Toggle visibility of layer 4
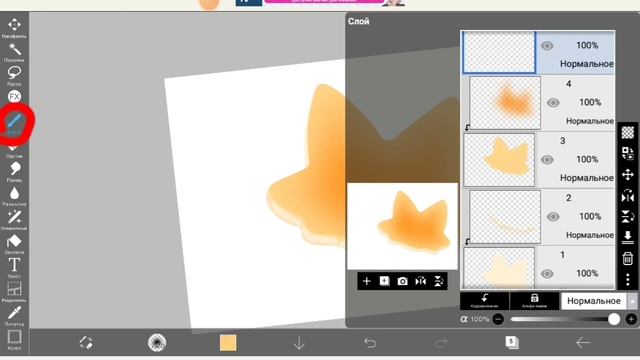The height and width of the screenshot is (360, 640). (553, 102)
